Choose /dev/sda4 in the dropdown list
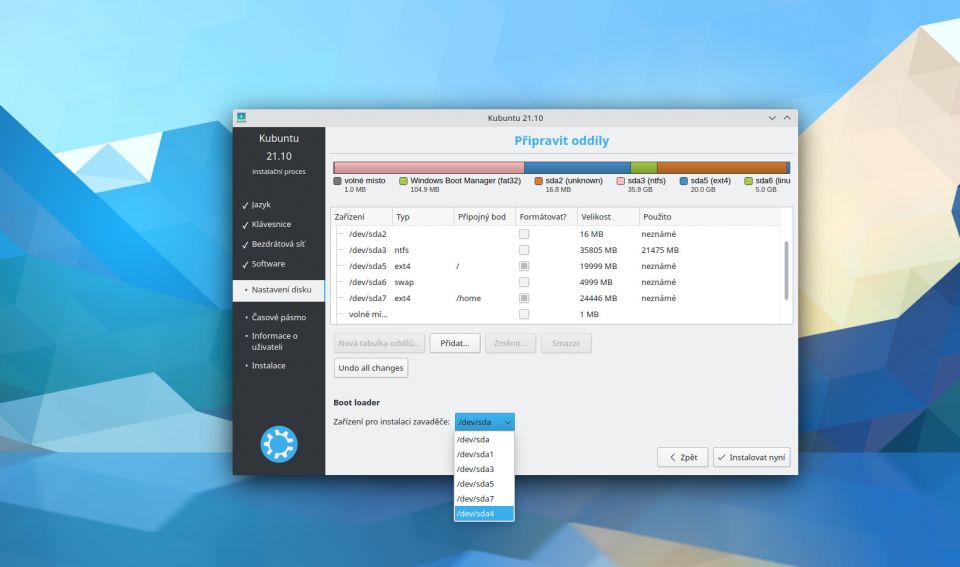 click(484, 513)
